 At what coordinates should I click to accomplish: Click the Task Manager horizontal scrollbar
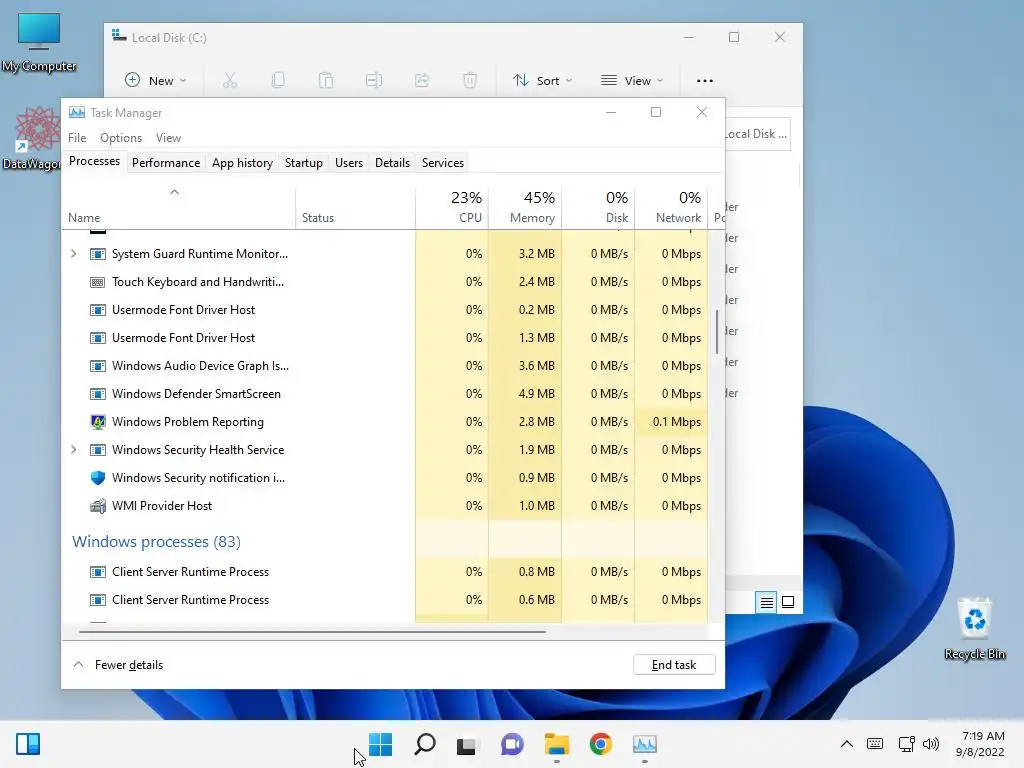312,632
